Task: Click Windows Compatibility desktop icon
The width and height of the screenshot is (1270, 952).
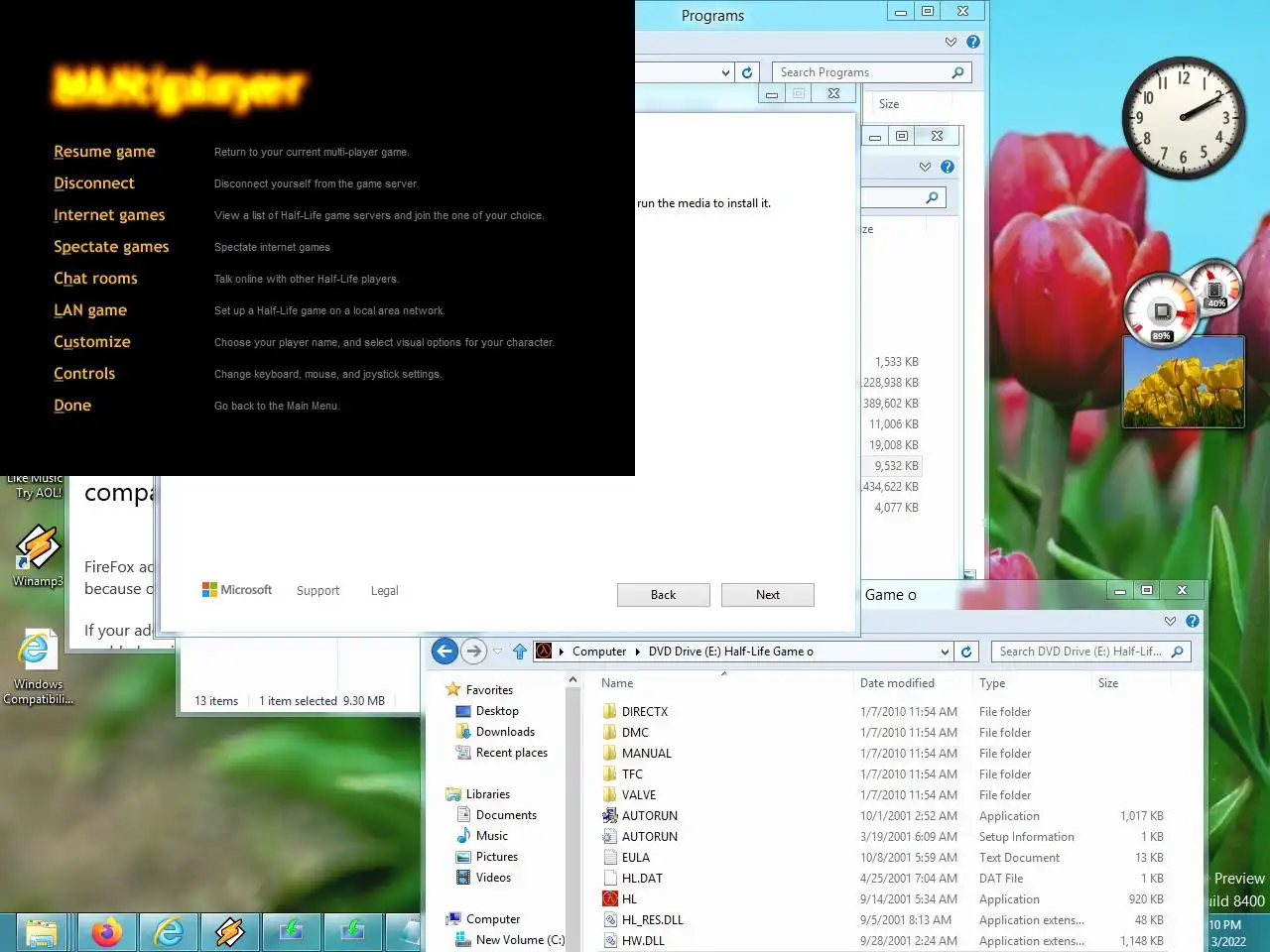Action: (38, 666)
